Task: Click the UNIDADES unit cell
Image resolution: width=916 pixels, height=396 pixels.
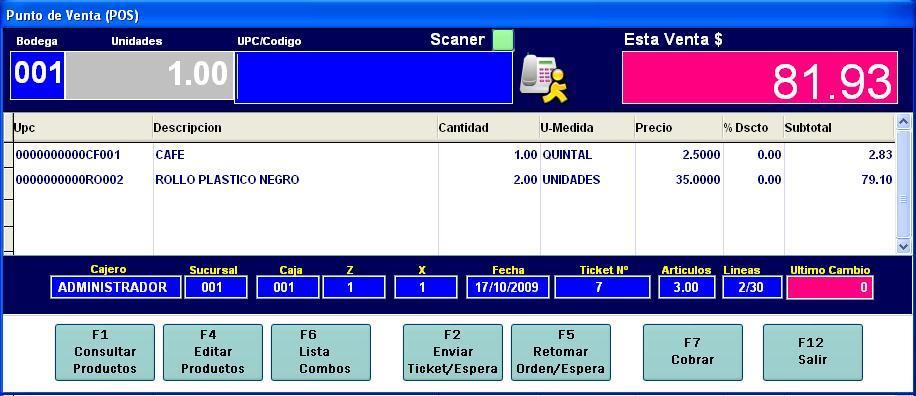Action: tap(587, 180)
